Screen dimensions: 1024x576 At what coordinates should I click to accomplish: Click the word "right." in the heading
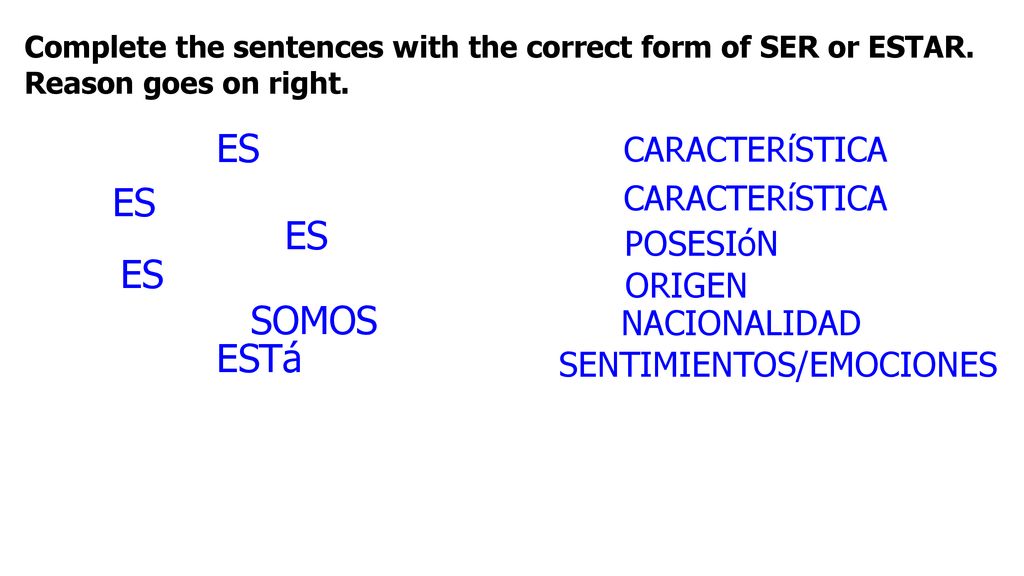click(309, 84)
